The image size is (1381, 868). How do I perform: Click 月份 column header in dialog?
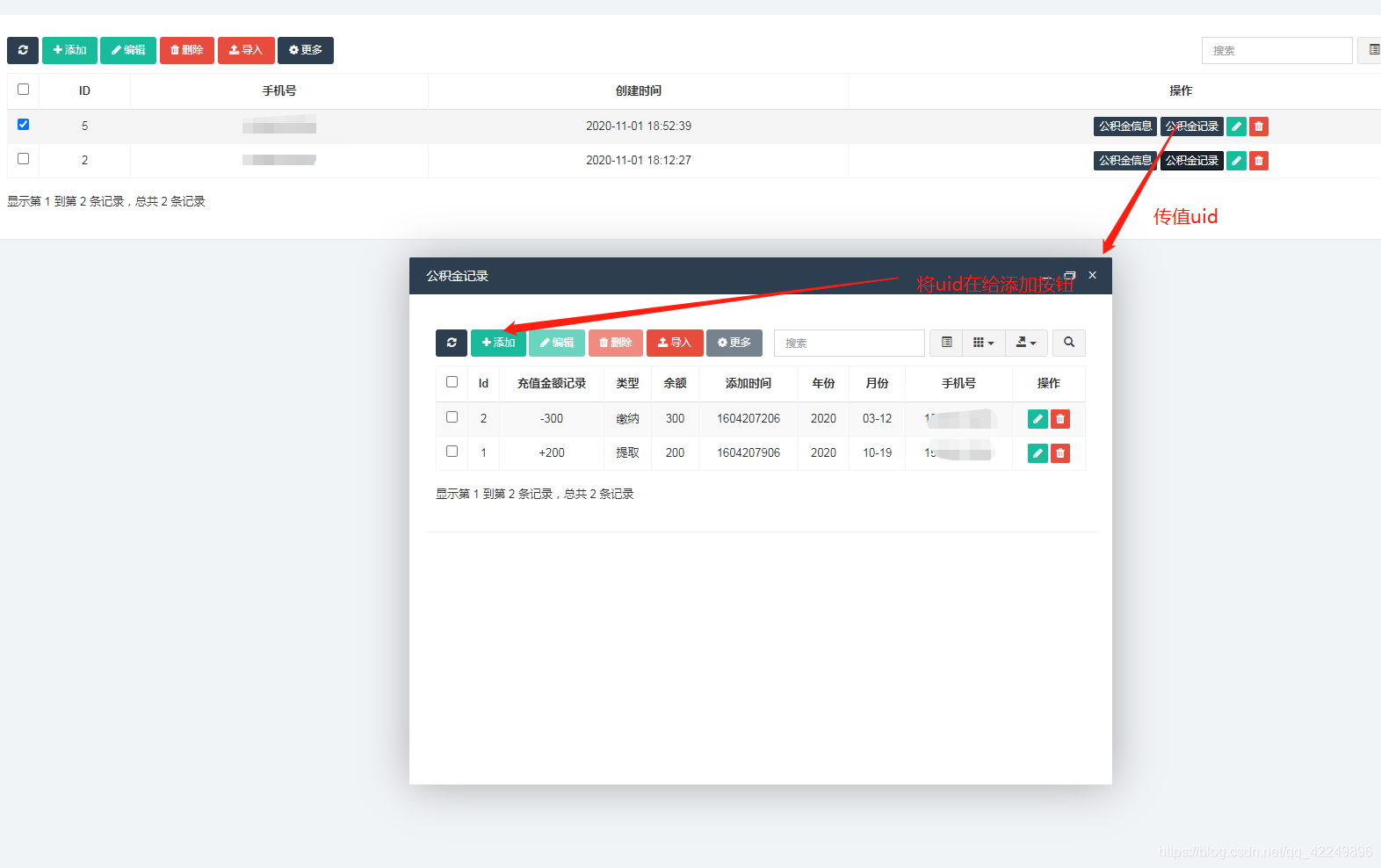pos(877,384)
